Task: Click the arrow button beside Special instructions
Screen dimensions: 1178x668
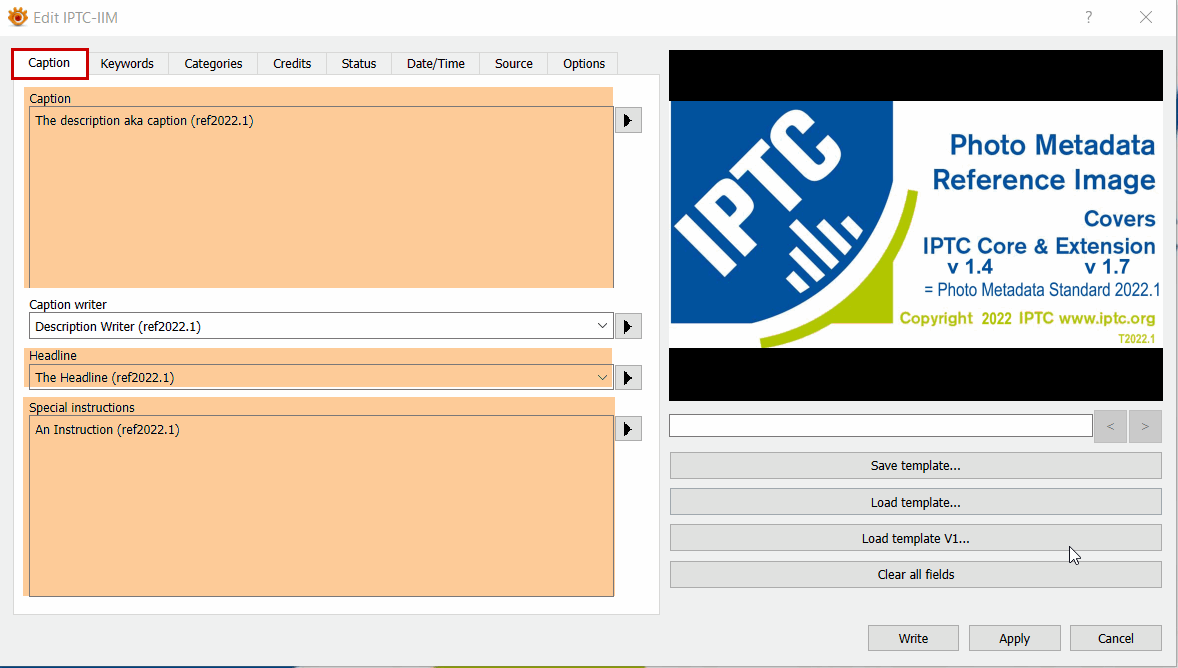Action: tap(628, 429)
